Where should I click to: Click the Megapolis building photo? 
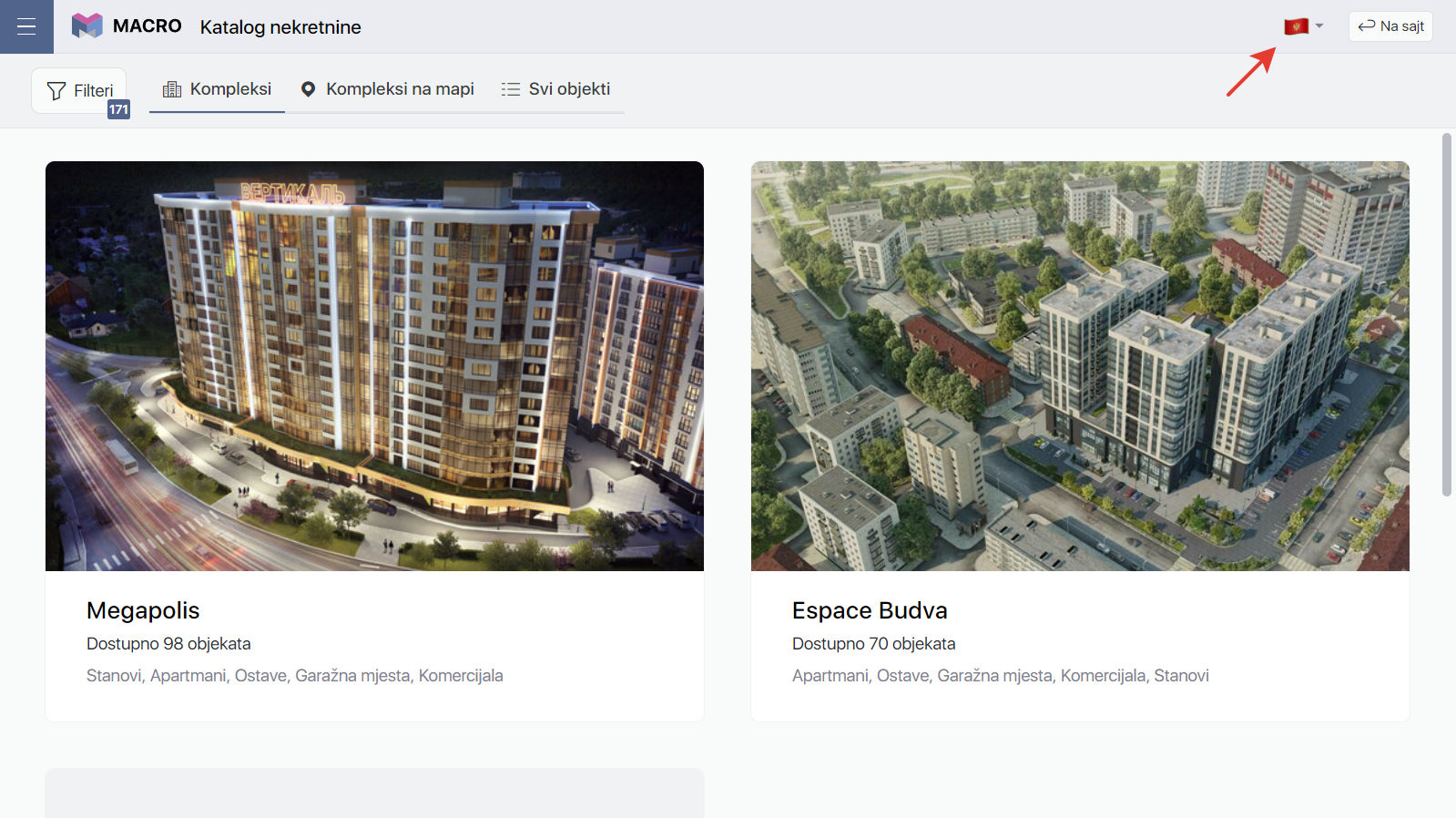[x=374, y=366]
